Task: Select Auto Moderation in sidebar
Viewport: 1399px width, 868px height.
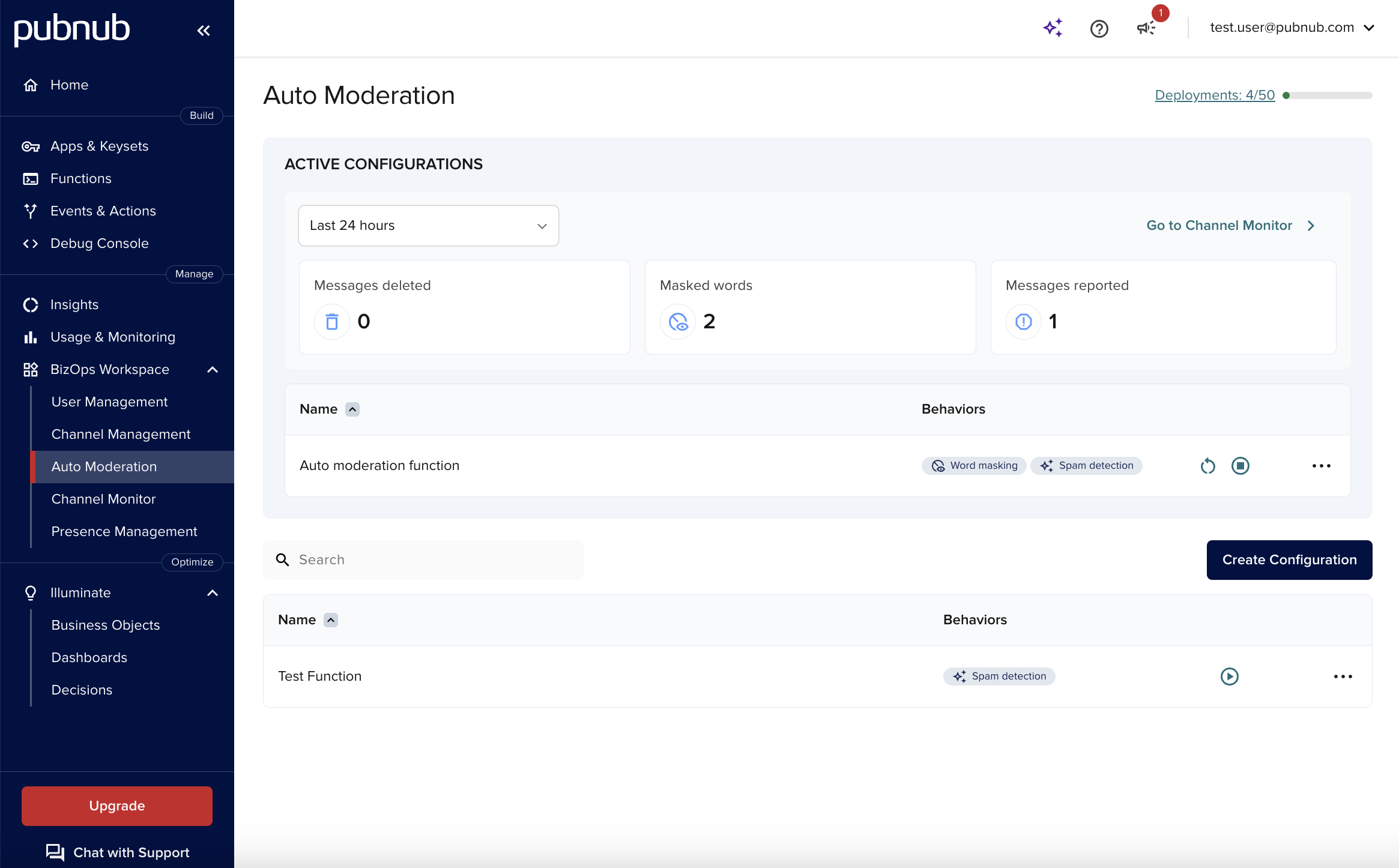Action: pyautogui.click(x=133, y=467)
